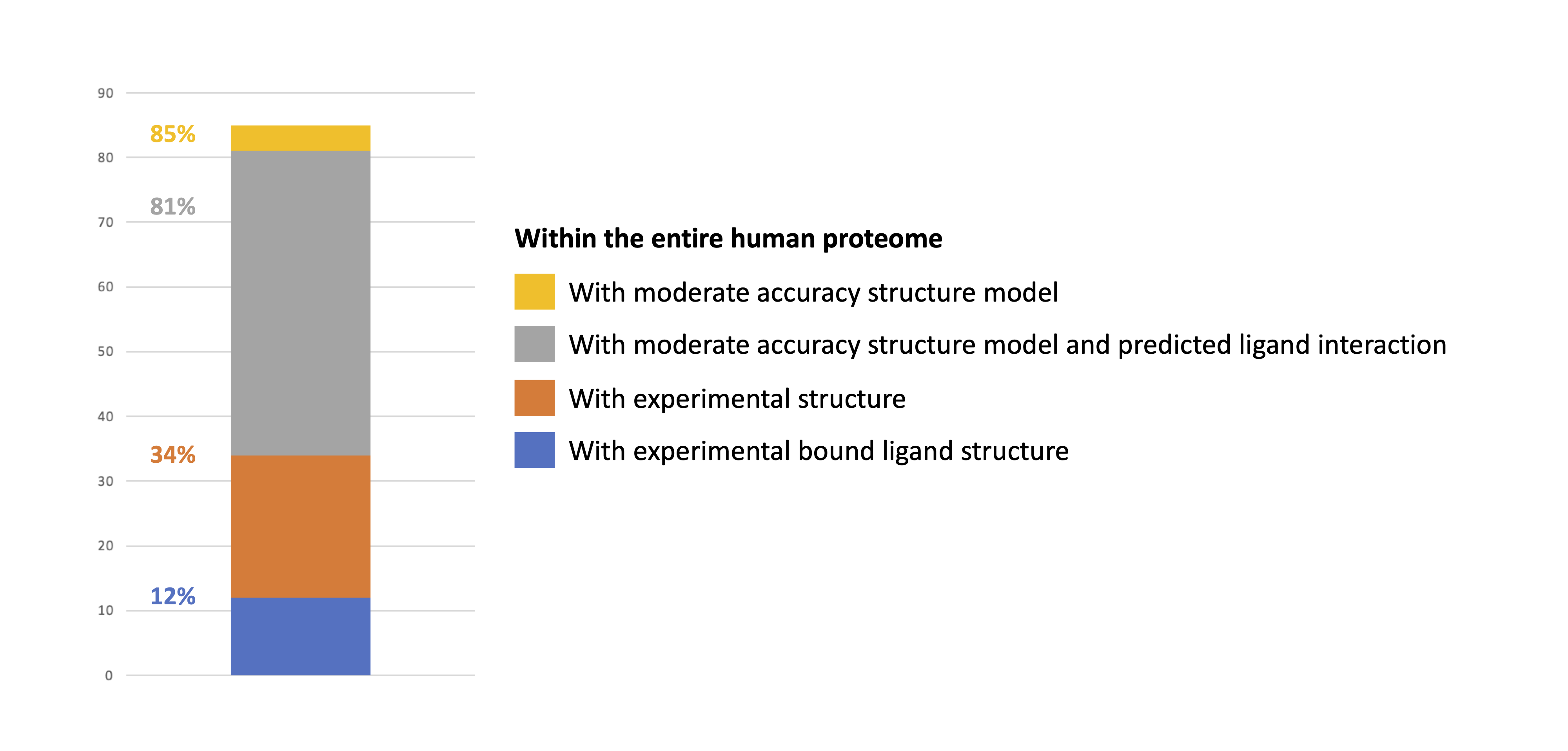Click 'predicted ligand interaction' legend entry text

(x=1283, y=345)
